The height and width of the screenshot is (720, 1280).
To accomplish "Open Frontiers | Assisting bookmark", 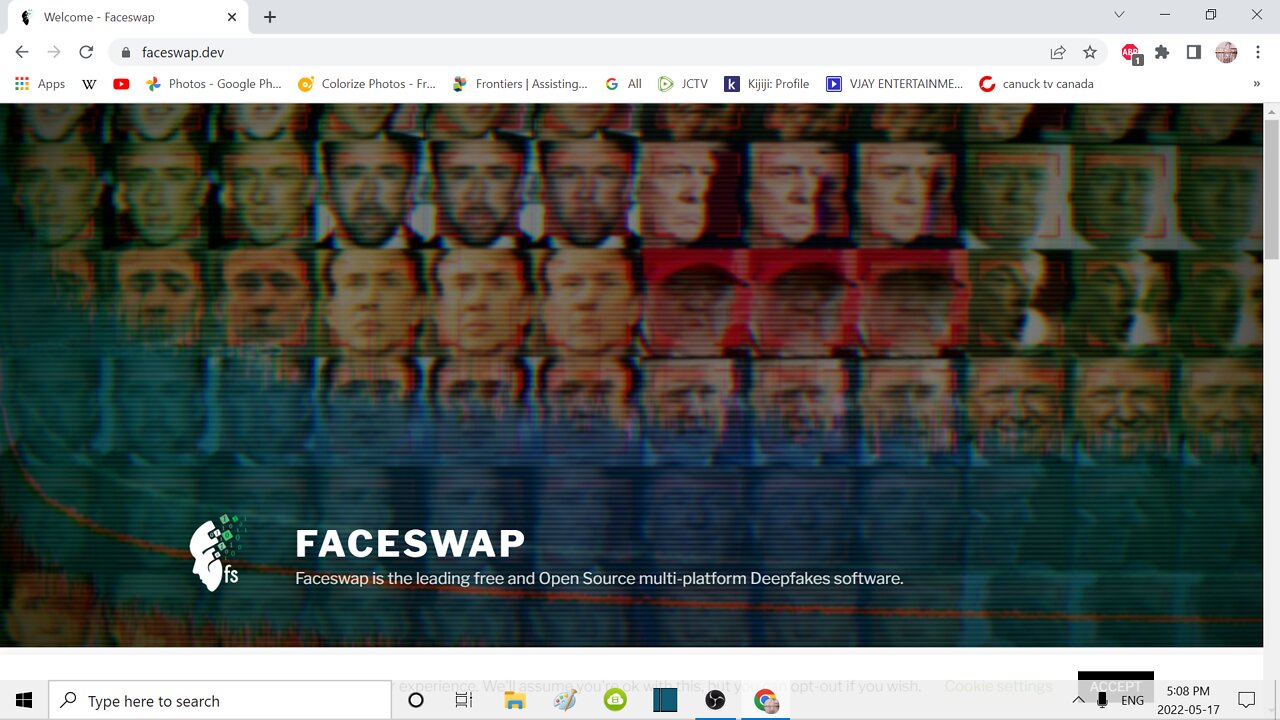I will coord(520,84).
